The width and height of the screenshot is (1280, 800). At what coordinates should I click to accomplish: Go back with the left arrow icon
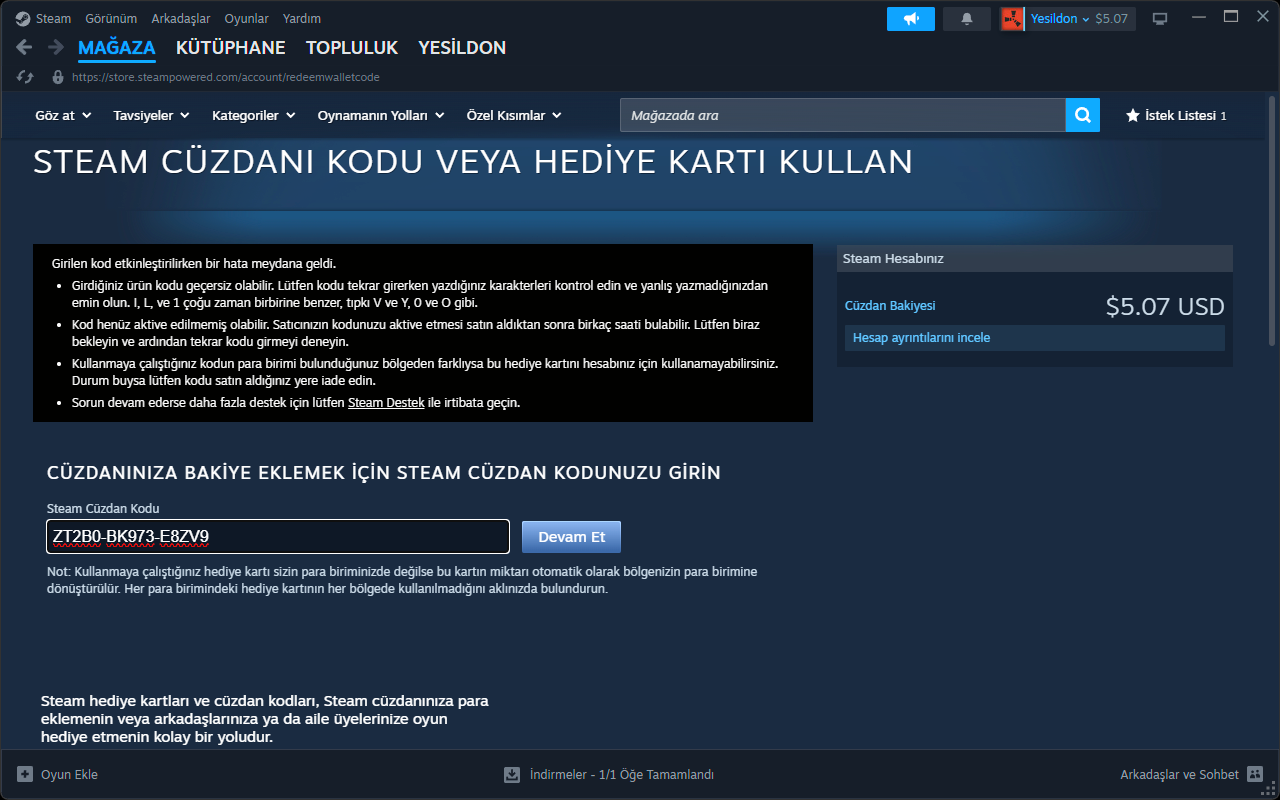click(x=25, y=47)
